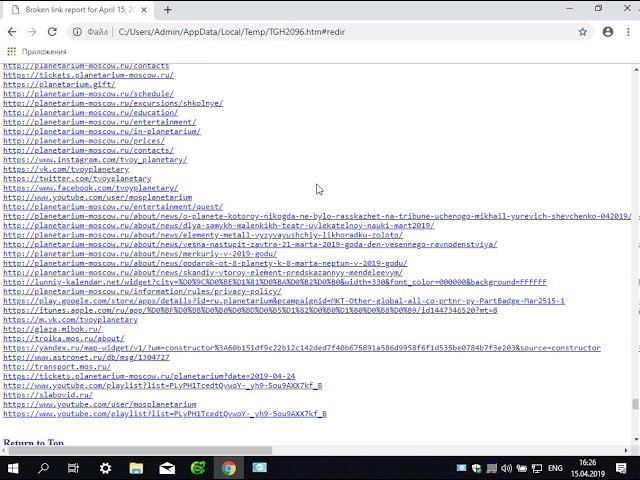The height and width of the screenshot is (480, 640).
Task: Open the entertainment/quest link
Action: 113,207
